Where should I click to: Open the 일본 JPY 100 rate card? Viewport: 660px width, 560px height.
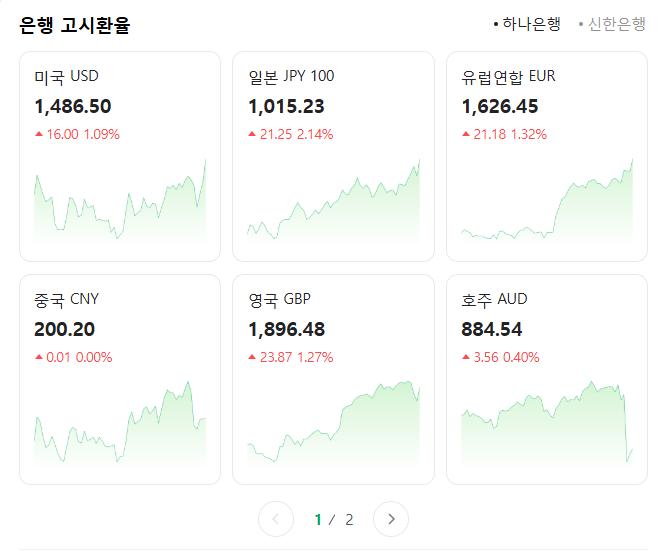tap(333, 156)
